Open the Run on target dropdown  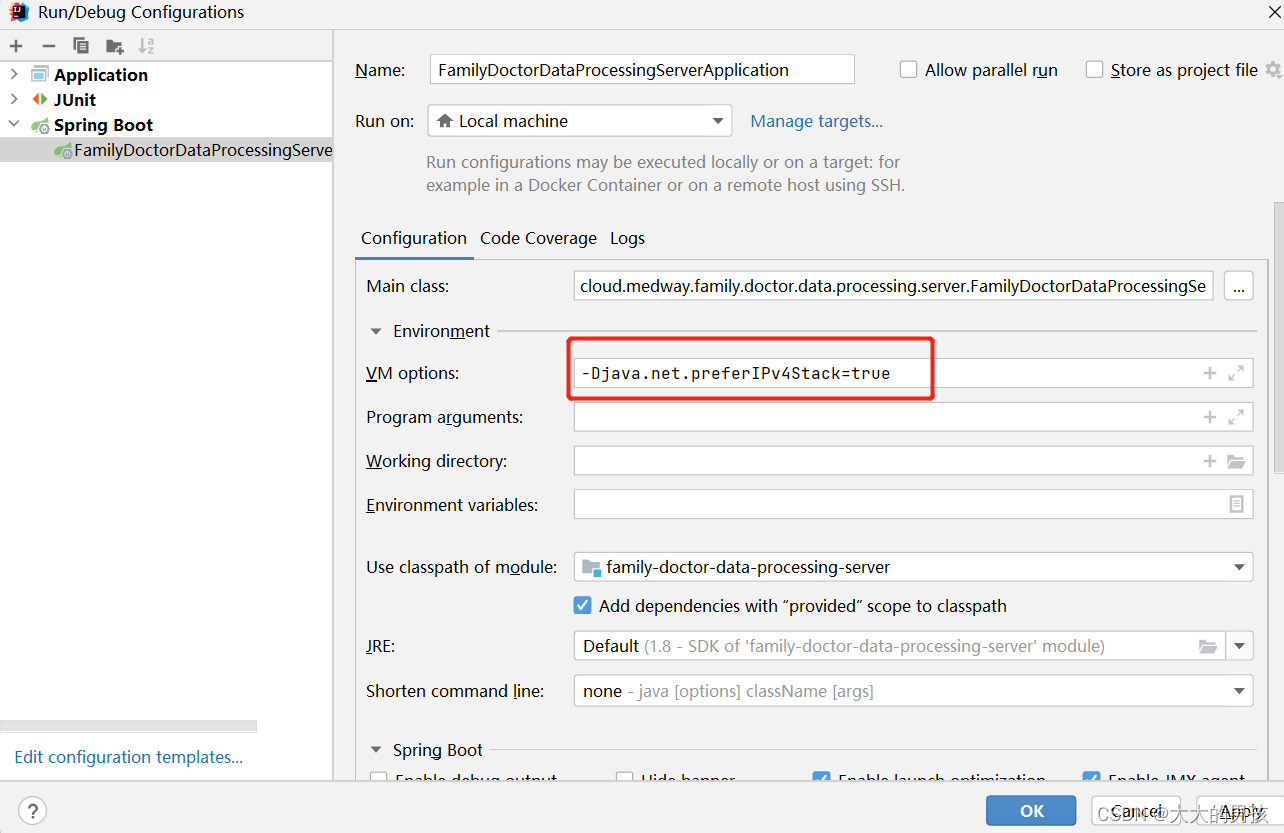point(718,120)
